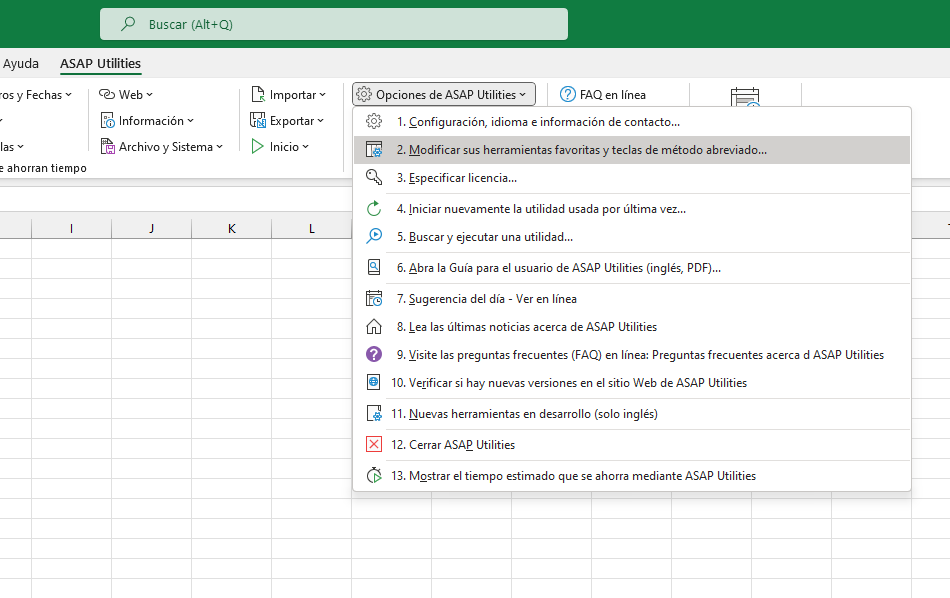Click the Archivo y Sistema icon

click(x=107, y=147)
